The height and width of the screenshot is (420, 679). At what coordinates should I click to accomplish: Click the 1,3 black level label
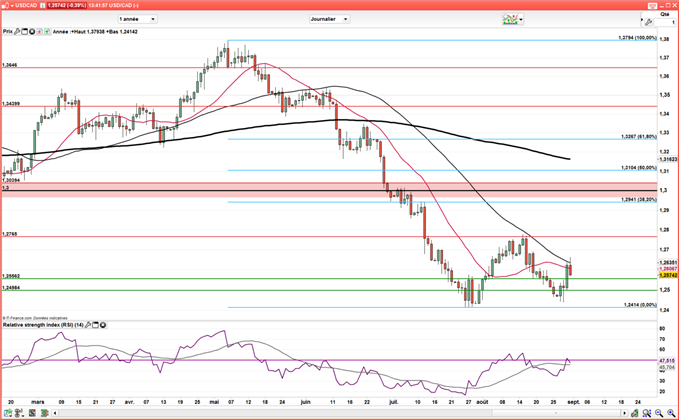tap(4, 188)
